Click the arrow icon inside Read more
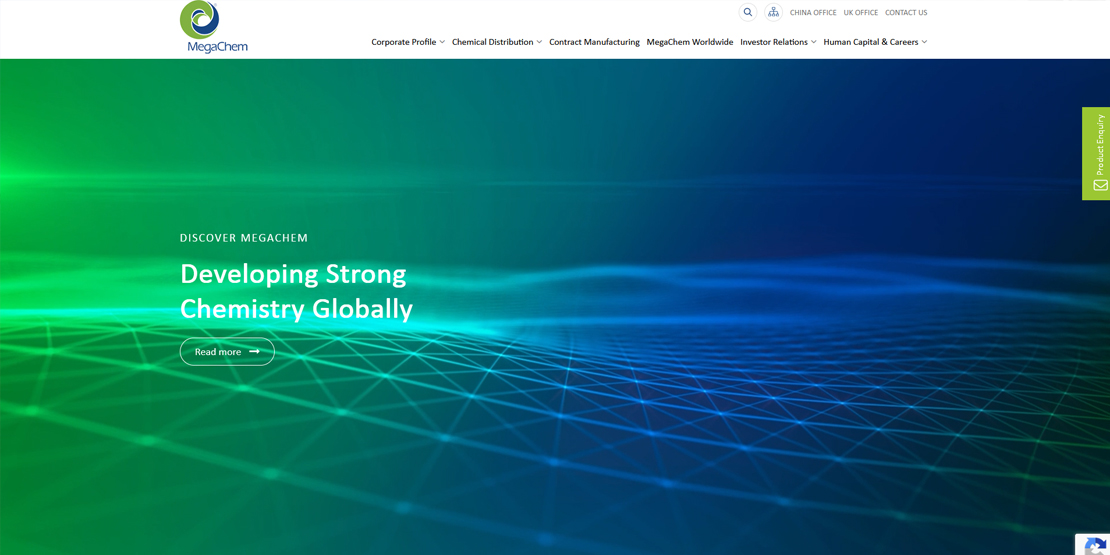The height and width of the screenshot is (555, 1110). coord(254,352)
